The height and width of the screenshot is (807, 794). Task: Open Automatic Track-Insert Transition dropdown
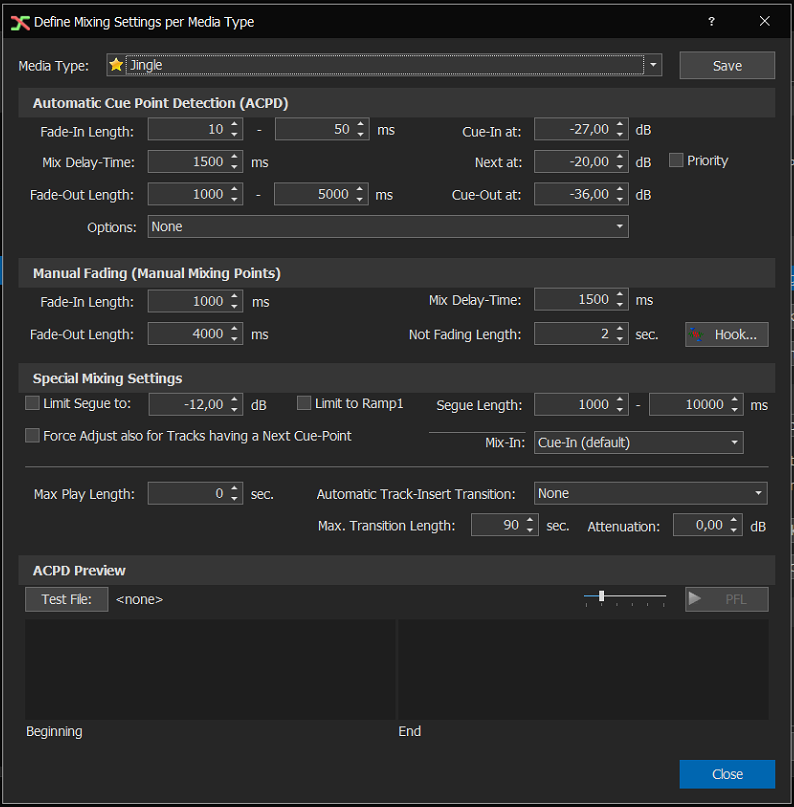tap(759, 494)
